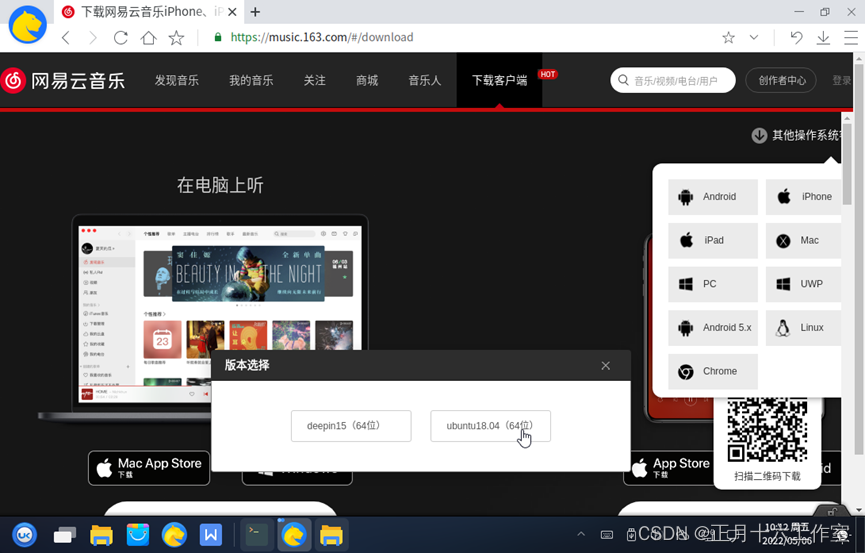Bookmark page via address bar star
The height and width of the screenshot is (553, 865).
tap(728, 38)
